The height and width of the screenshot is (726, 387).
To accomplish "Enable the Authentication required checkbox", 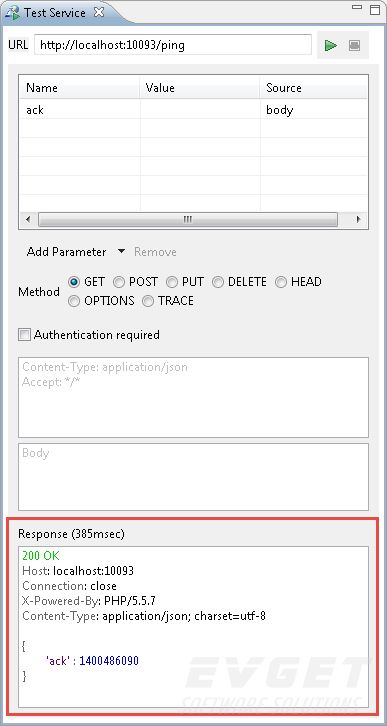I will coord(24,335).
